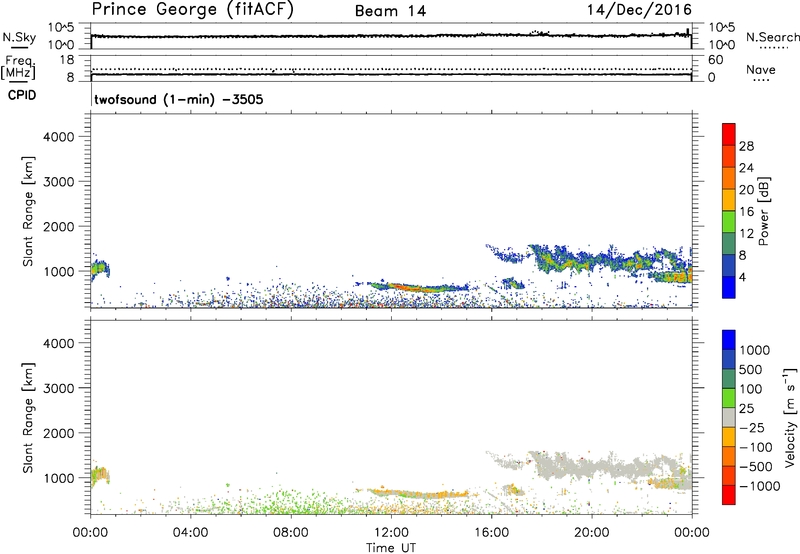This screenshot has width=800, height=554.
Task: Click the '28' tick on Power colorbar
Action: (746, 146)
